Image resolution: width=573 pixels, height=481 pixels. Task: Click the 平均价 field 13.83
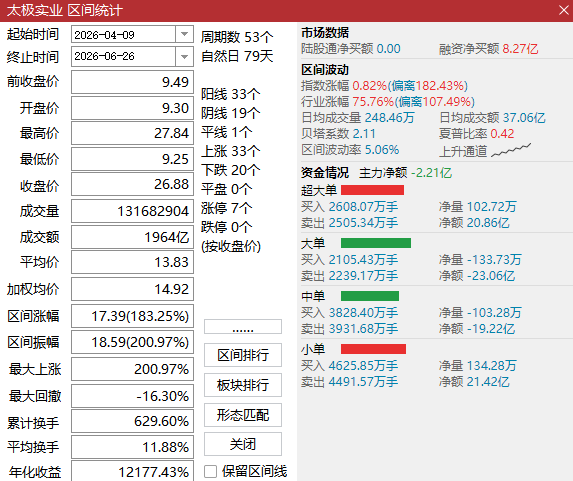point(132,262)
